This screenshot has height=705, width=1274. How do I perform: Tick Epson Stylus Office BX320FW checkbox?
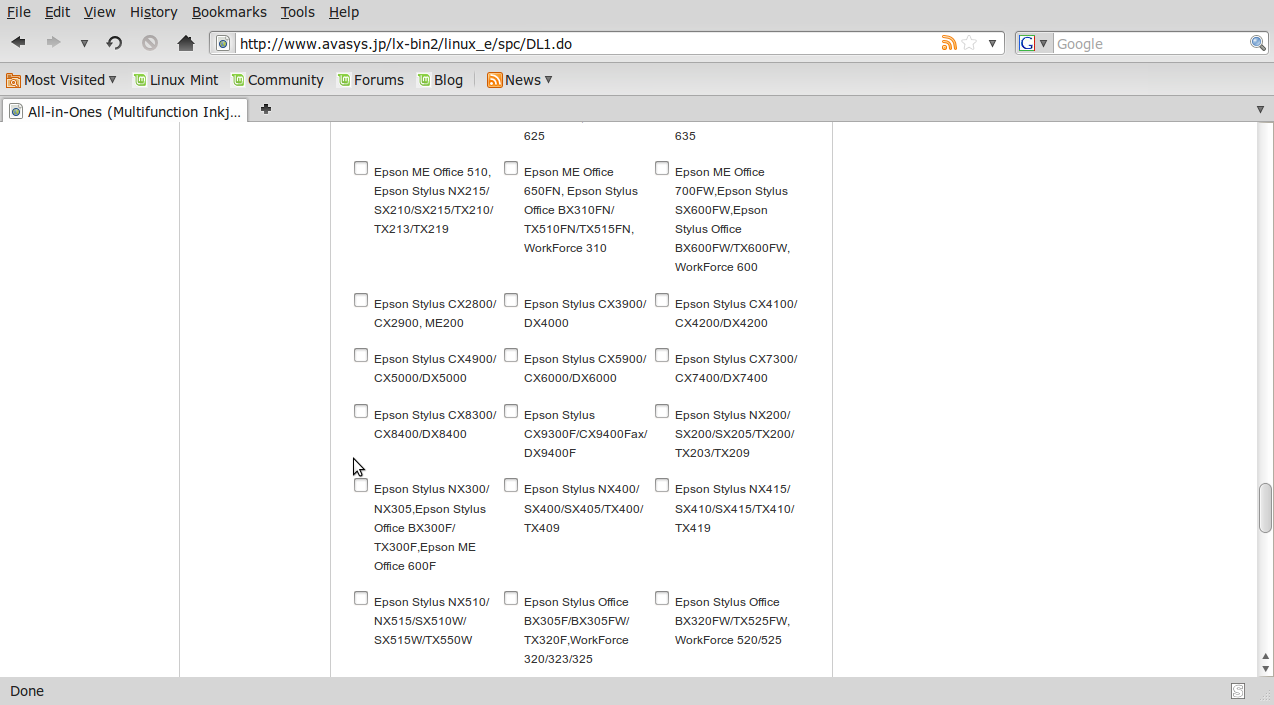(662, 598)
